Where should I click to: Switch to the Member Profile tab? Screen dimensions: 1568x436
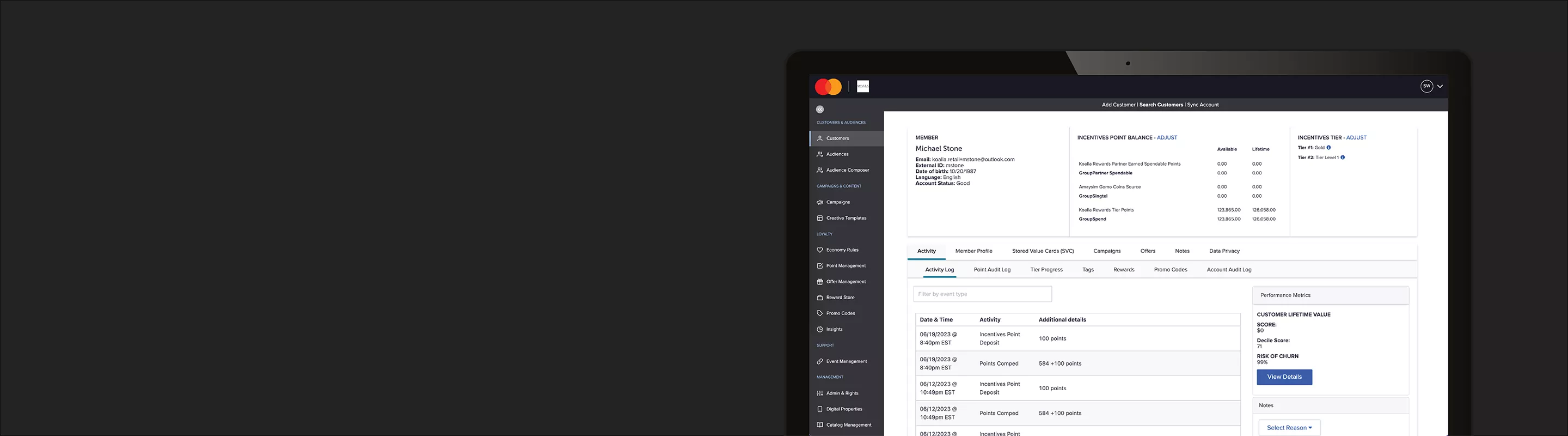pos(973,251)
